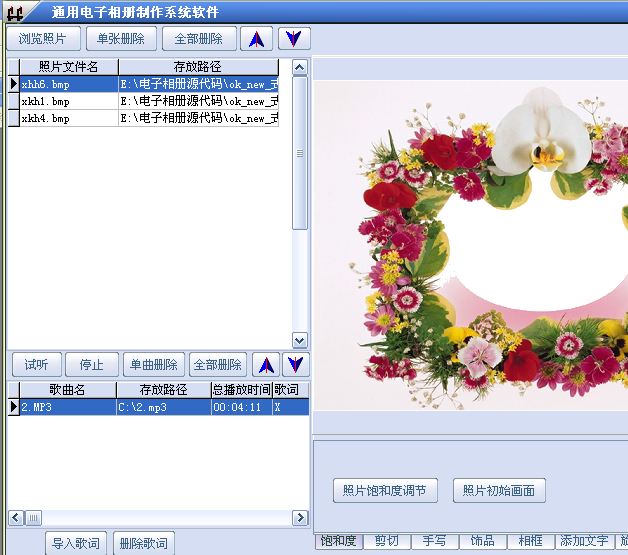
Task: Click the song list horizontal scrollbar thumb
Action: pos(34,518)
